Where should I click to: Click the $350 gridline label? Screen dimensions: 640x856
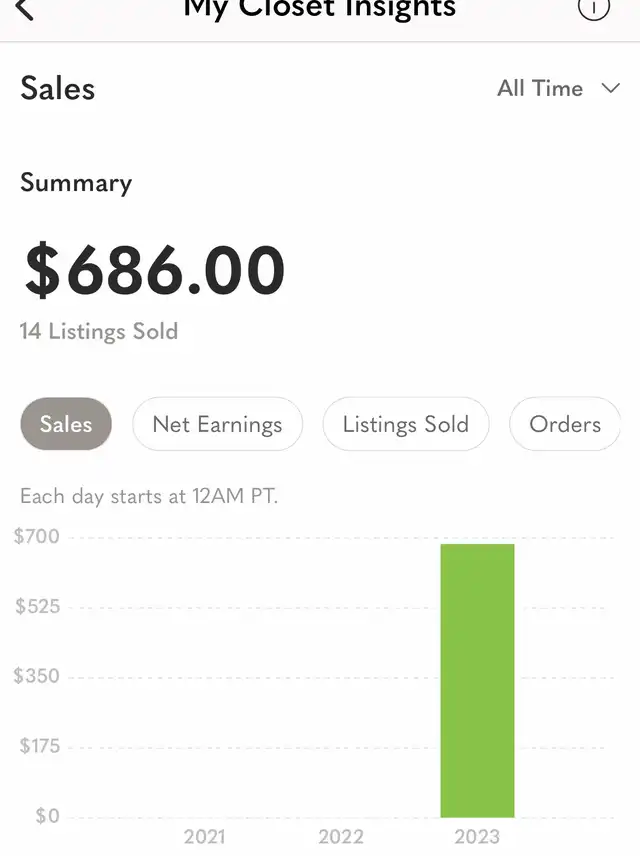37,676
